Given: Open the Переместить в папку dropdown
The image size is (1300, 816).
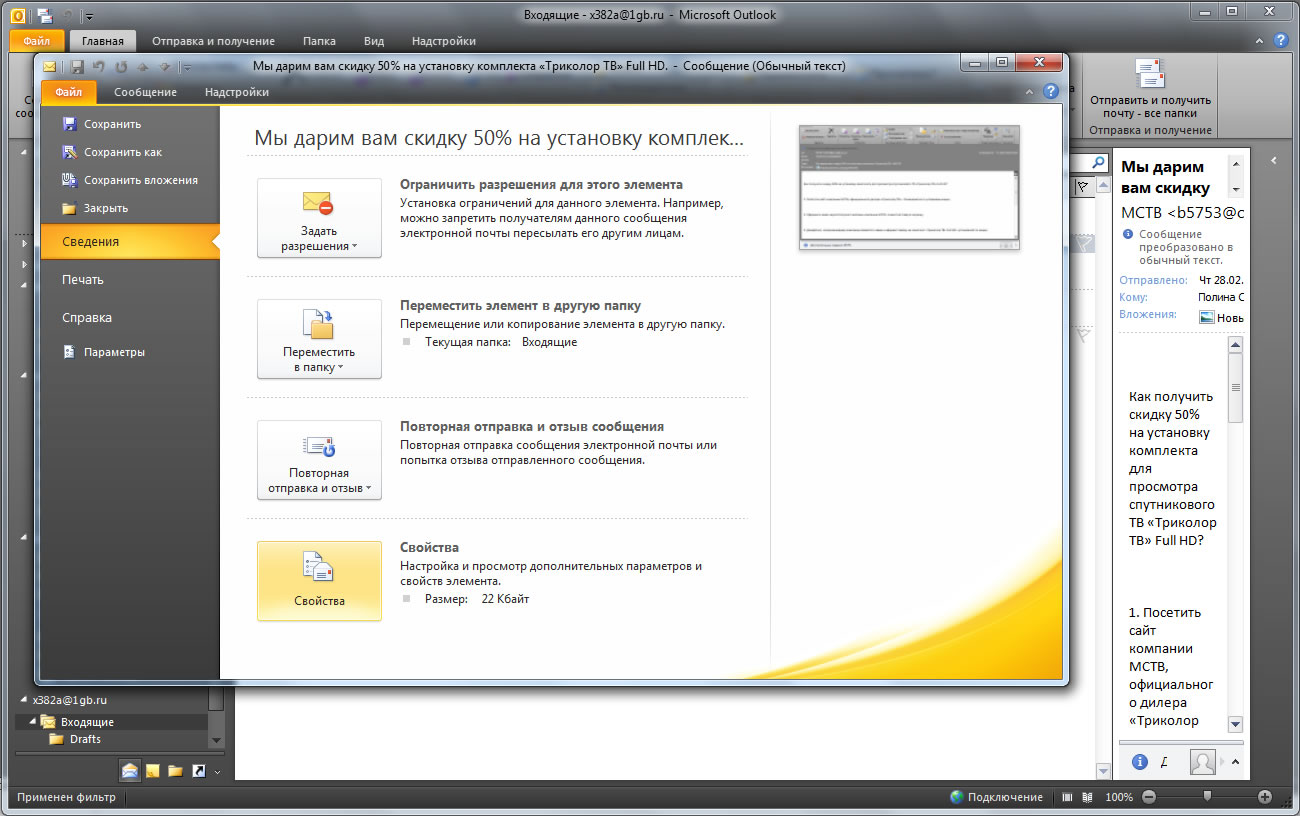Looking at the screenshot, I should coord(319,339).
